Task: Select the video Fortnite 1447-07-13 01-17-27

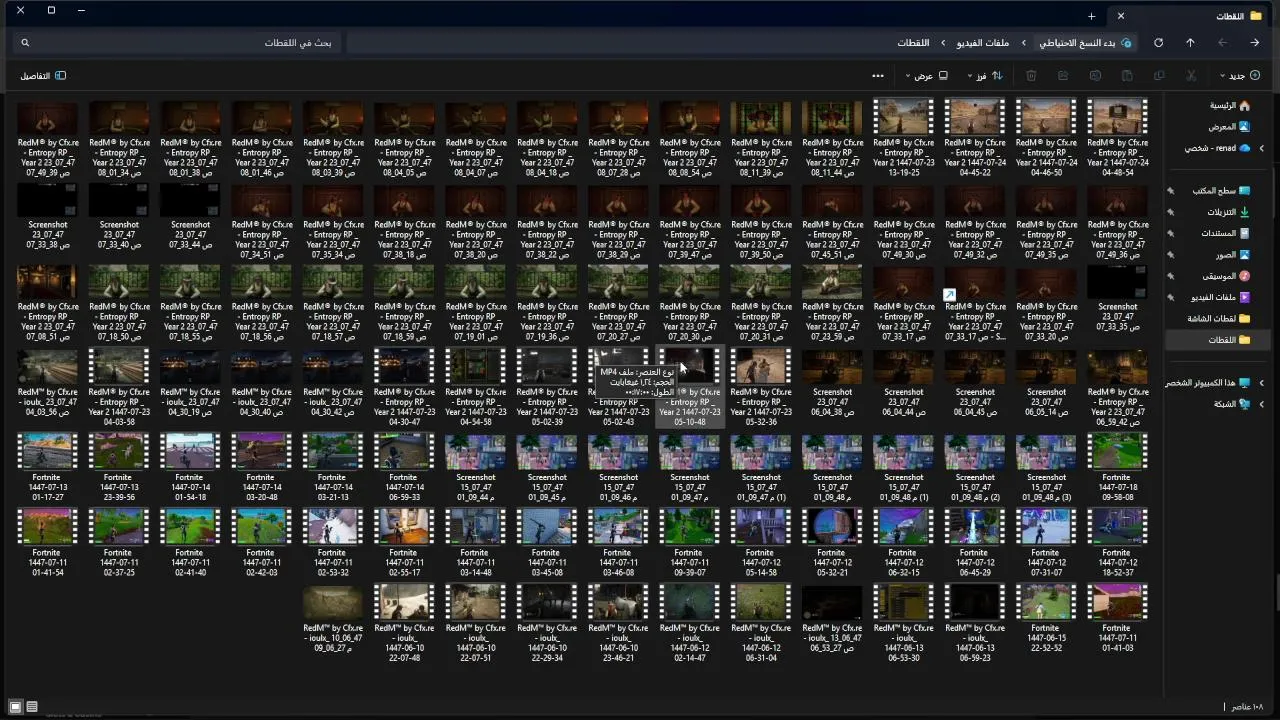Action: [47, 467]
